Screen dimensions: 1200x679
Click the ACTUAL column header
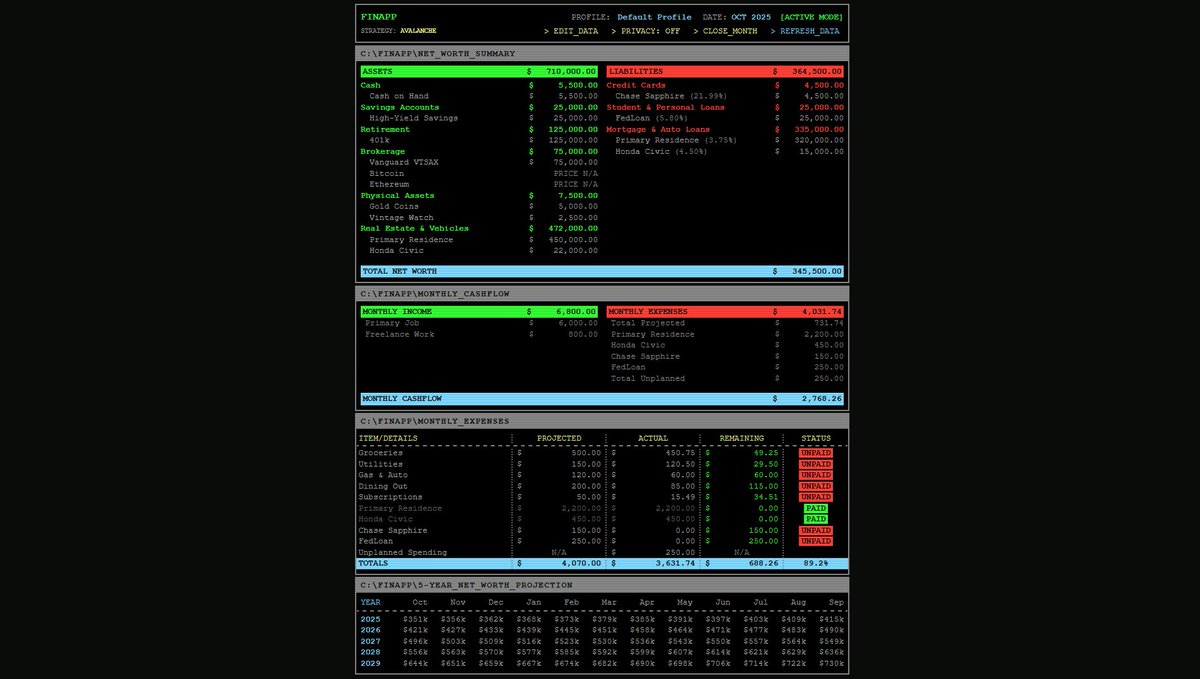pyautogui.click(x=653, y=438)
